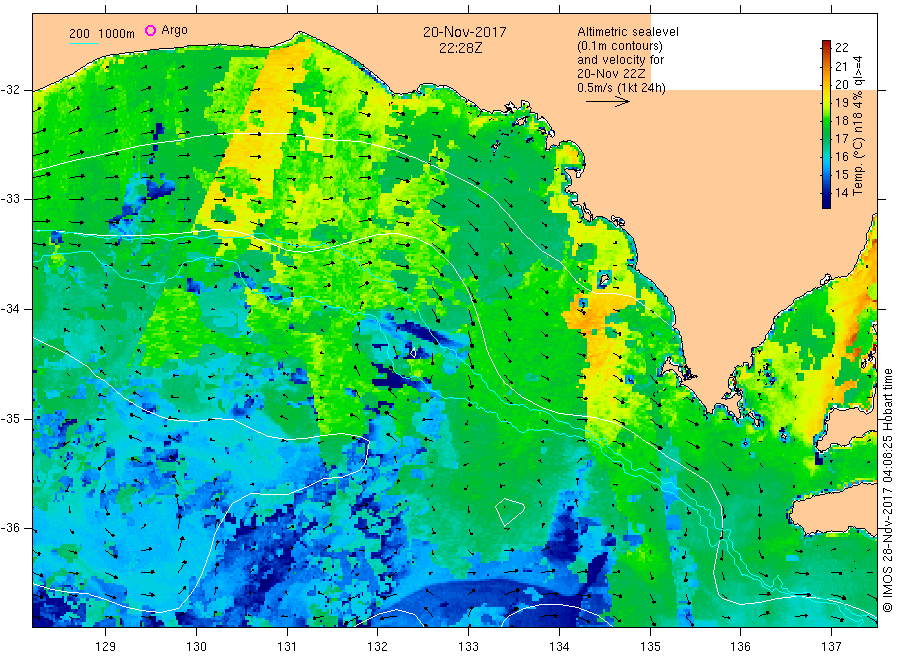Click the 22 value on temperature scale

pos(841,48)
